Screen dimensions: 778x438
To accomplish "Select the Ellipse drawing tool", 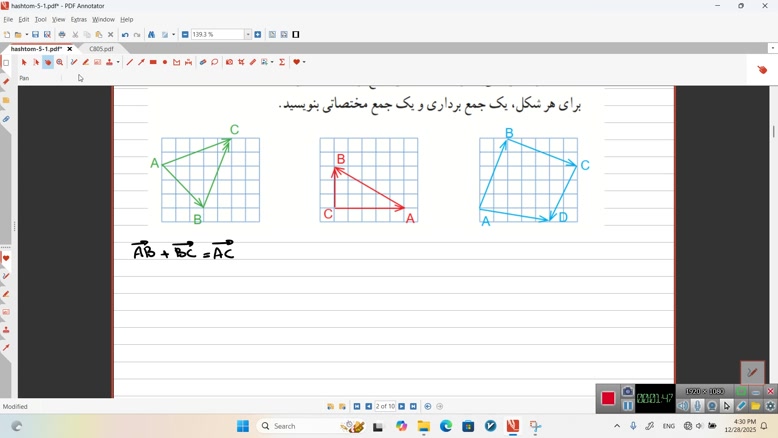I will tap(165, 62).
